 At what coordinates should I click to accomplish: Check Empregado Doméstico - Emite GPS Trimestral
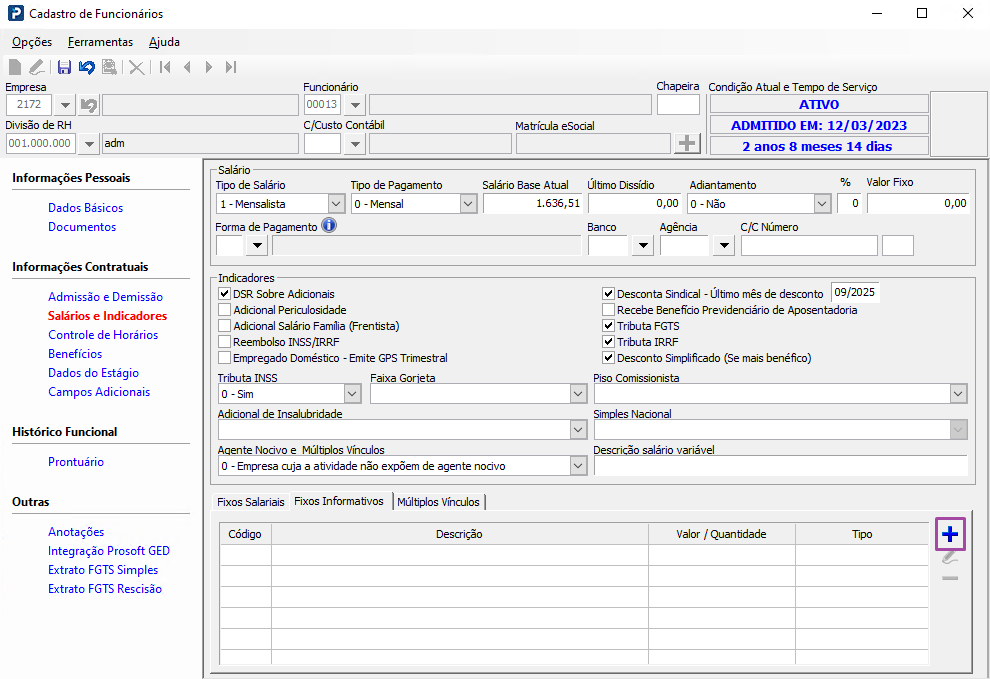tap(224, 358)
